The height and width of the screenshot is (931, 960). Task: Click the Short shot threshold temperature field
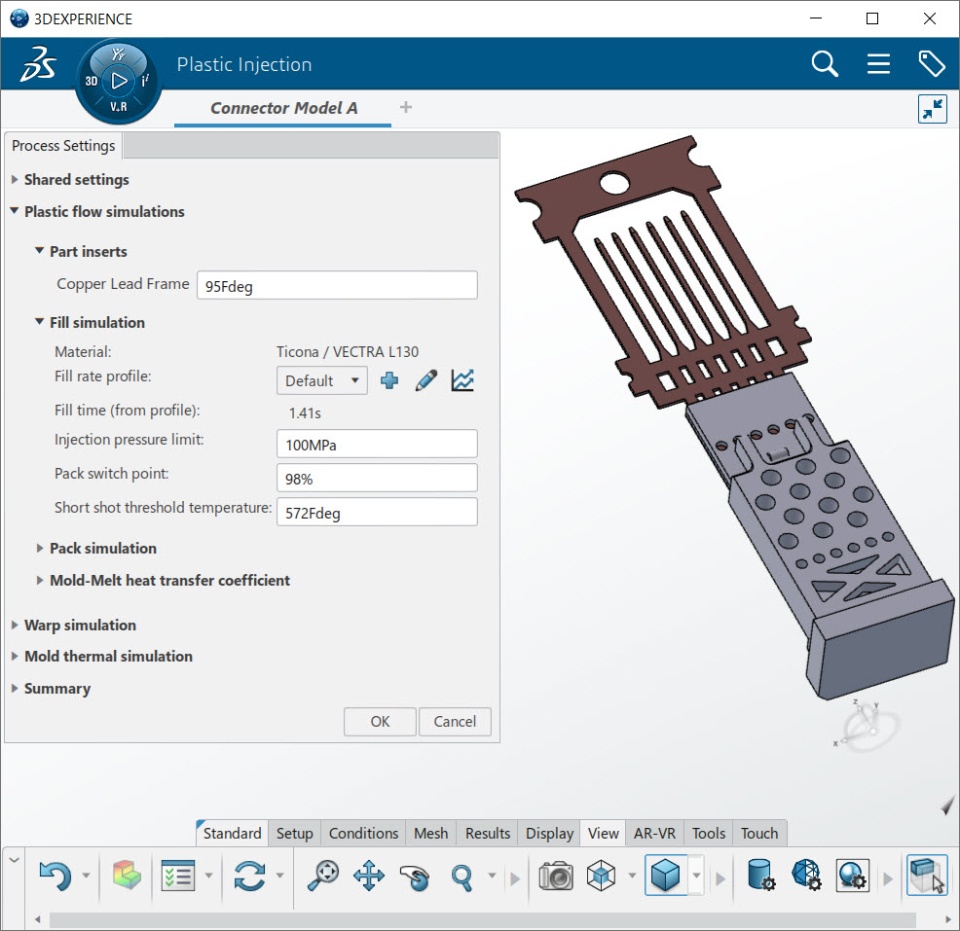[377, 512]
